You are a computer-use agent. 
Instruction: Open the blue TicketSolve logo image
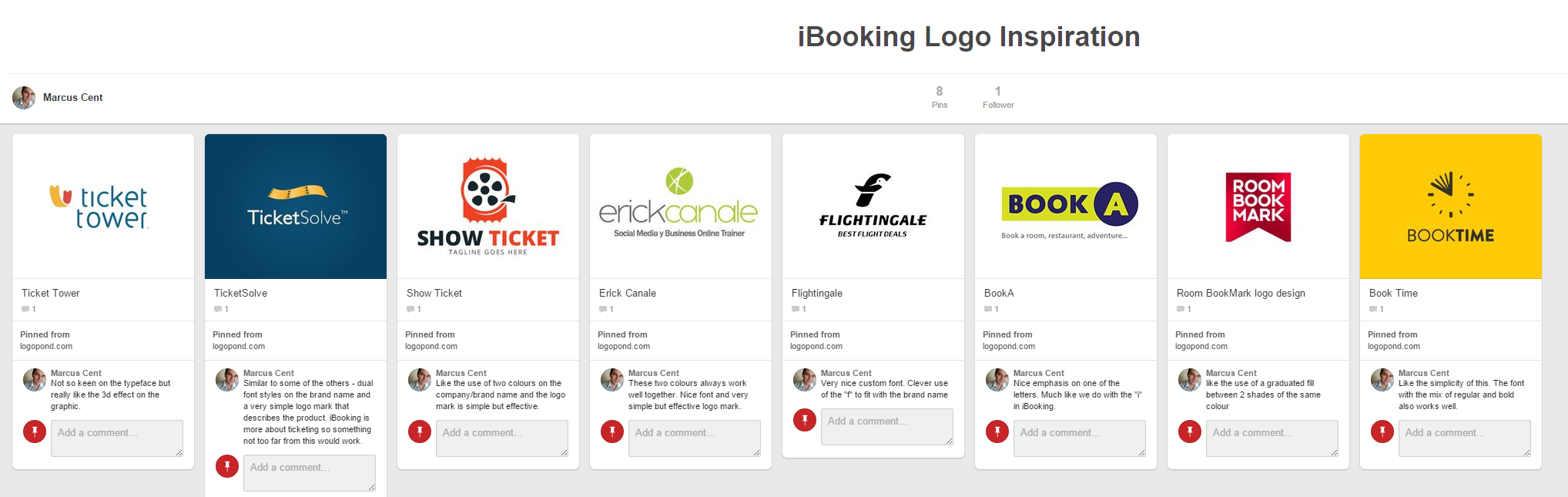(x=296, y=207)
